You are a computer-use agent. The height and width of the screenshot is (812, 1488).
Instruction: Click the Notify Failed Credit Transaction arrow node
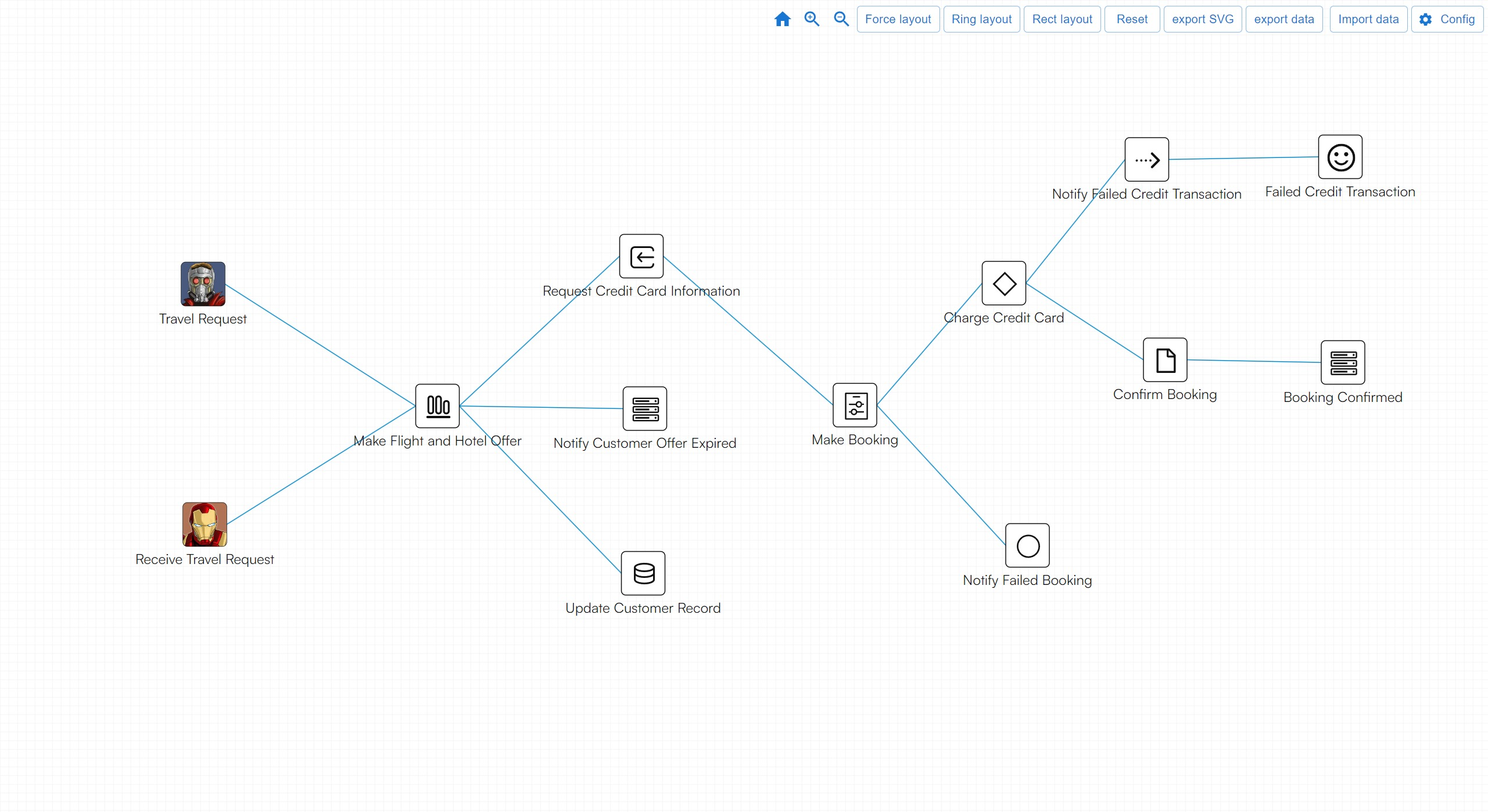pos(1146,160)
